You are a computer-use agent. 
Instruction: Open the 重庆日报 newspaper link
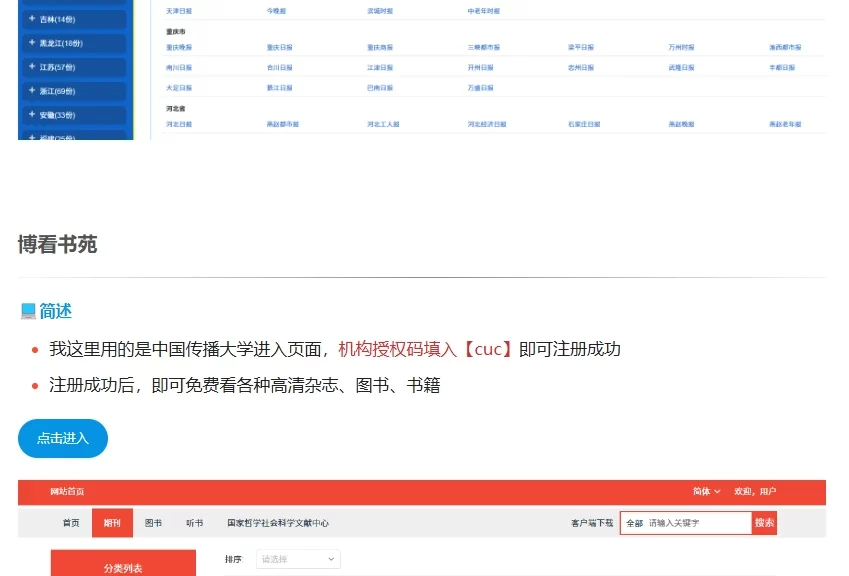coord(279,48)
